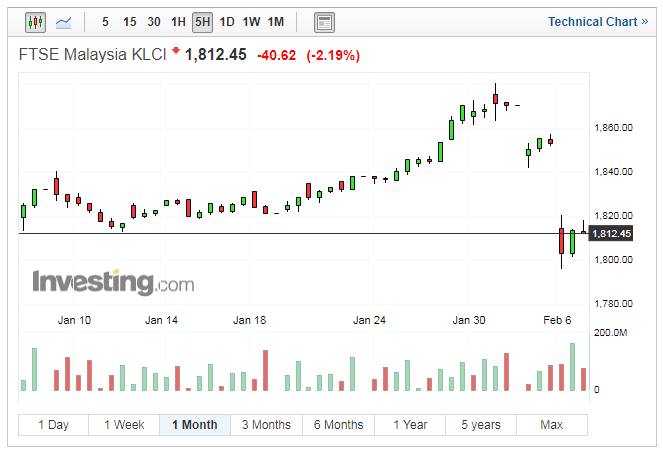The image size is (663, 451).
Task: Select the 1W interval
Action: click(251, 22)
